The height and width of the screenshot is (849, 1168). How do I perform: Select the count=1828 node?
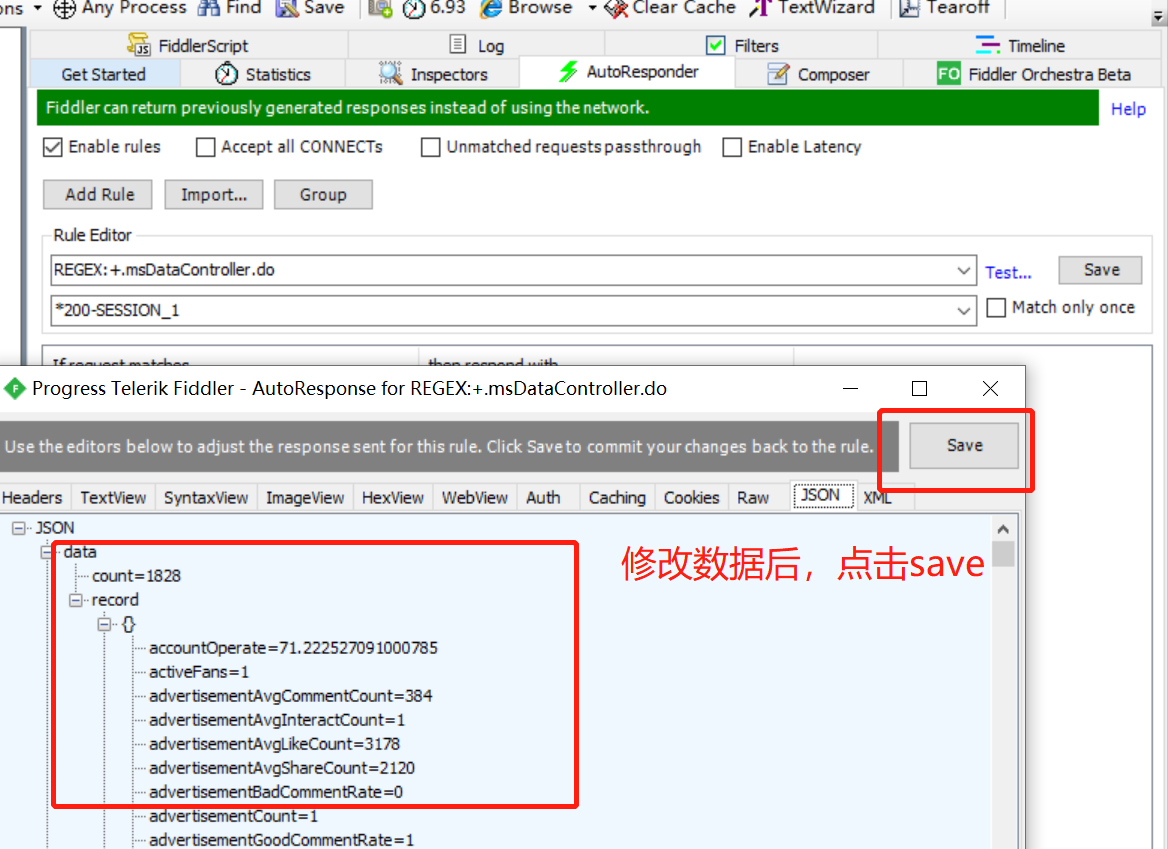[x=136, y=576]
